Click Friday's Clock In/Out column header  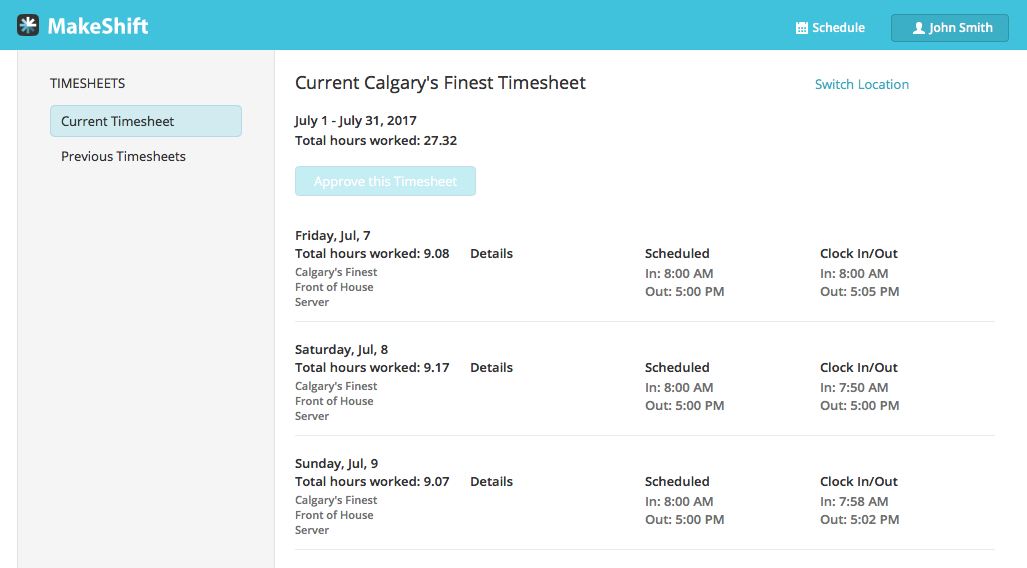pos(859,253)
